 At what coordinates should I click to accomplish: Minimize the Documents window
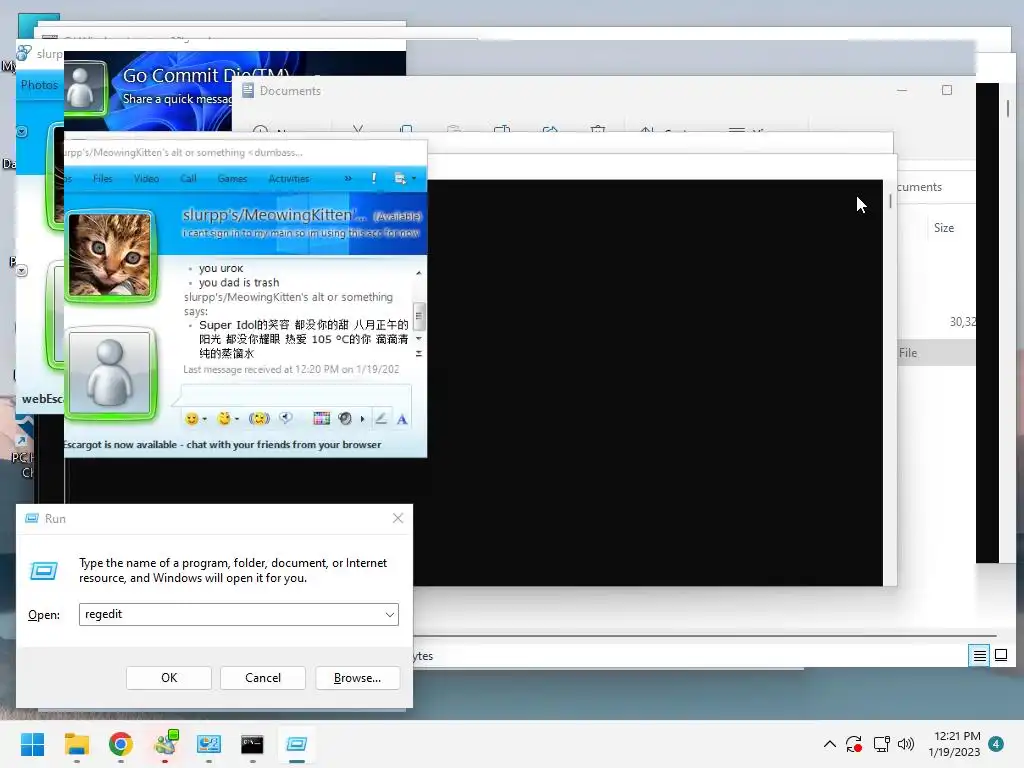[x=902, y=90]
